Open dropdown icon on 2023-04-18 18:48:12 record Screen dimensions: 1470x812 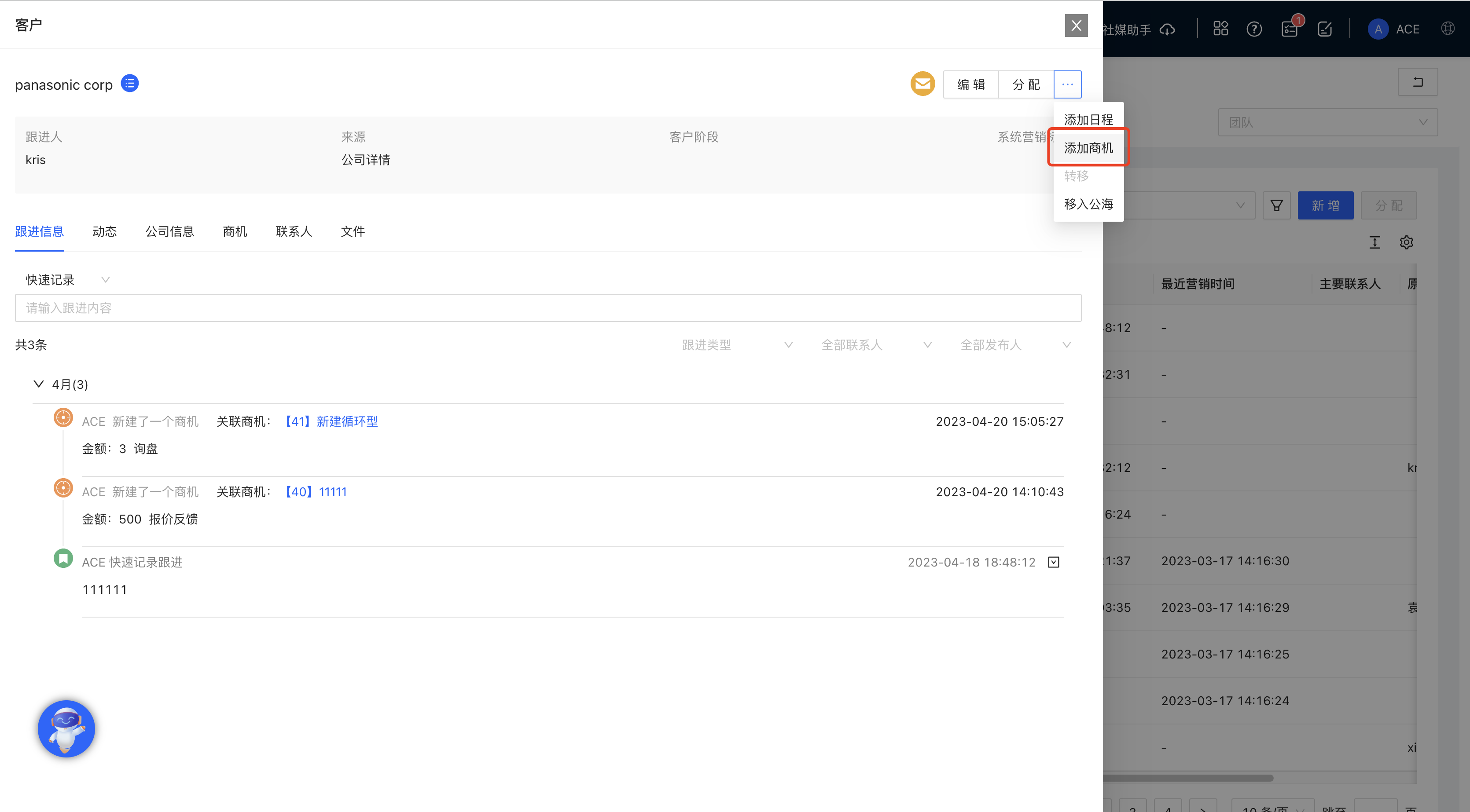pyautogui.click(x=1053, y=562)
